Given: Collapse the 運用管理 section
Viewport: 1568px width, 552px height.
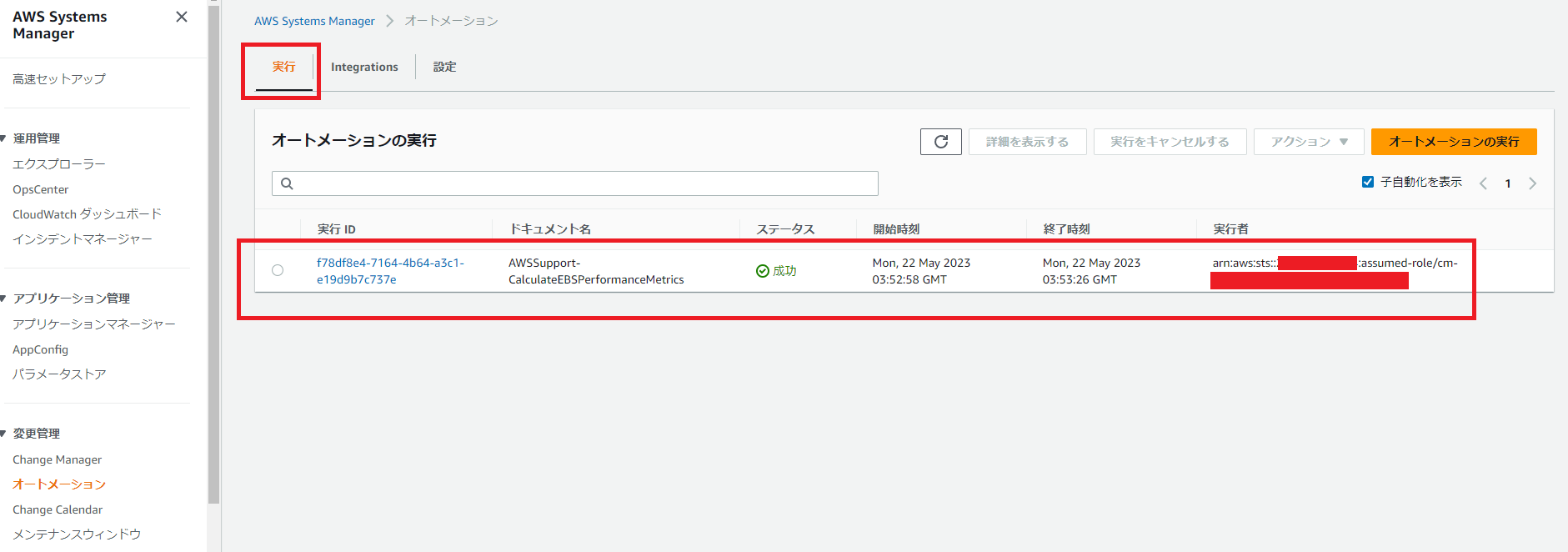Looking at the screenshot, I should coord(4,138).
